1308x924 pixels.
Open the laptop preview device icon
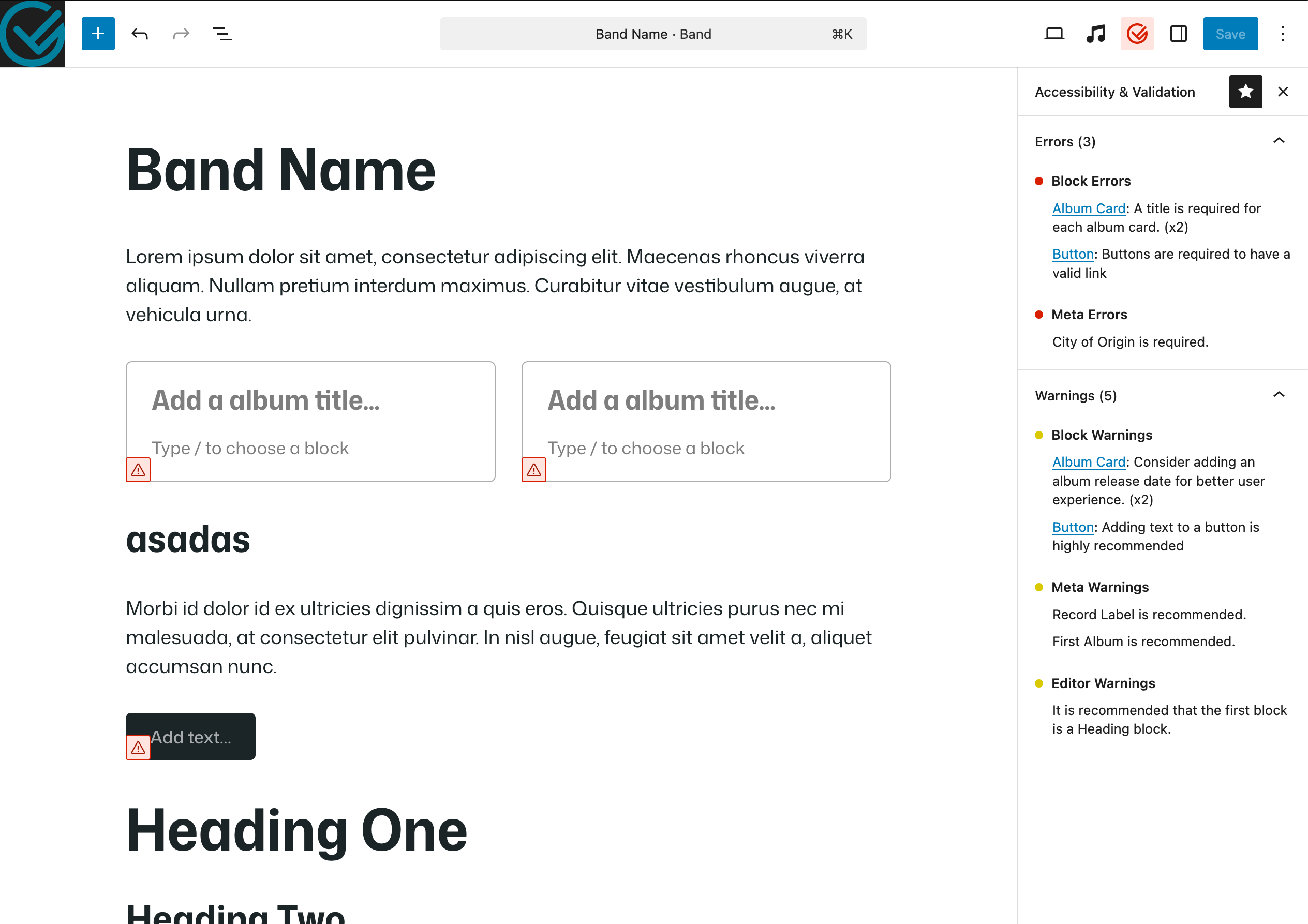pos(1054,34)
